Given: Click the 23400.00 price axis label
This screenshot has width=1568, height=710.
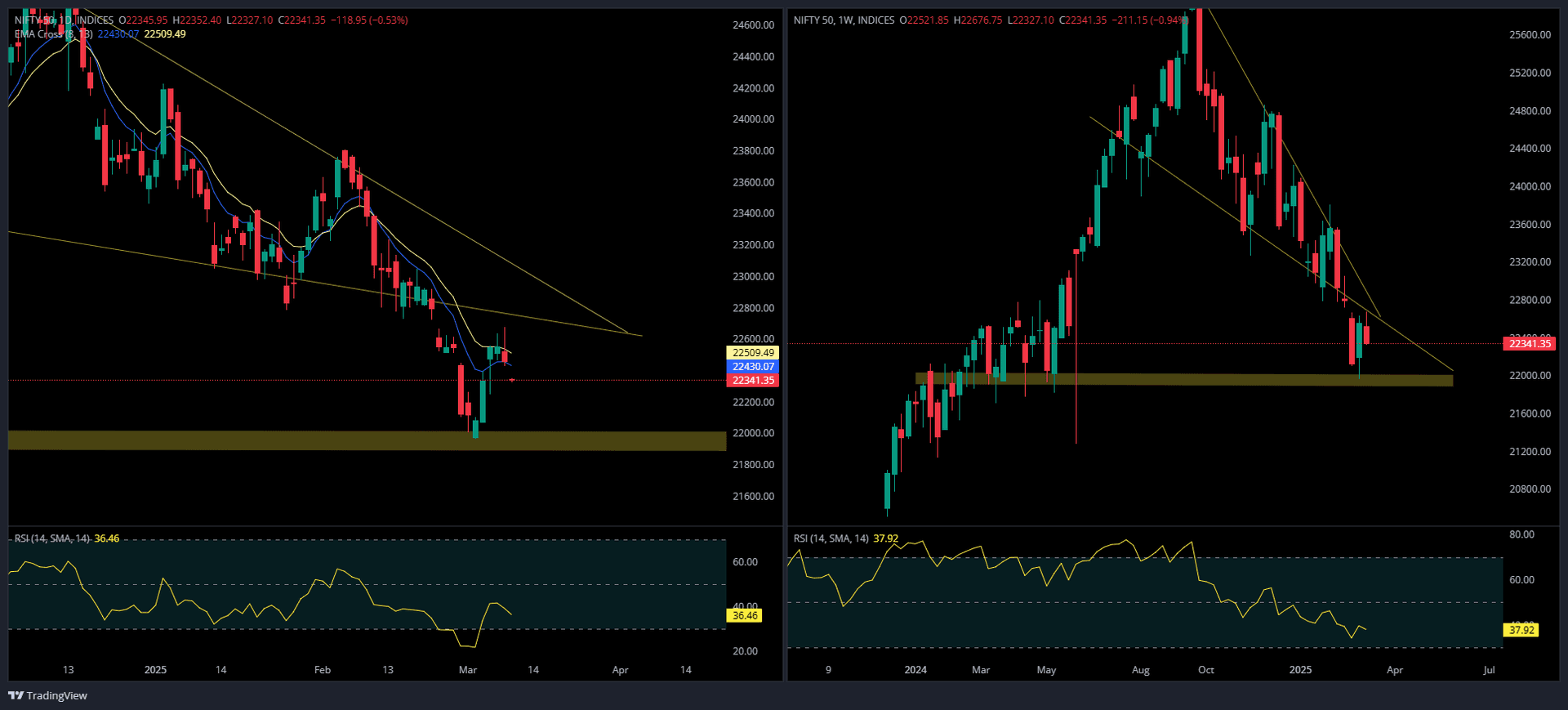Looking at the screenshot, I should 753,213.
